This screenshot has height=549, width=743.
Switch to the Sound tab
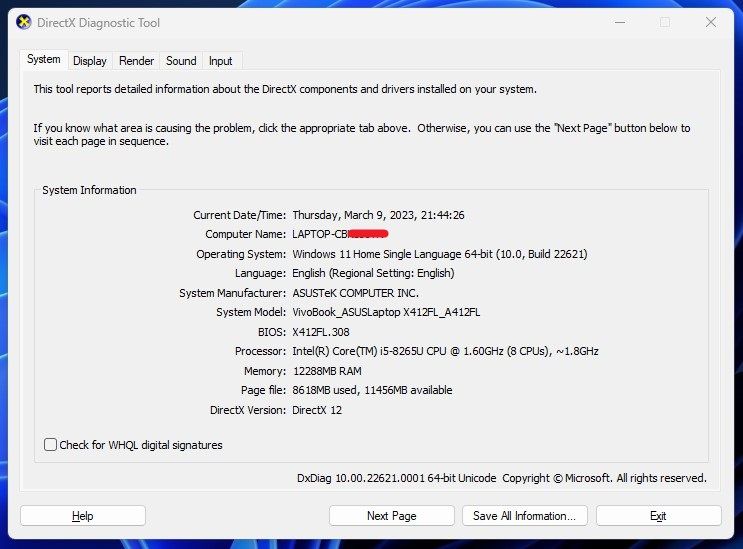point(181,61)
